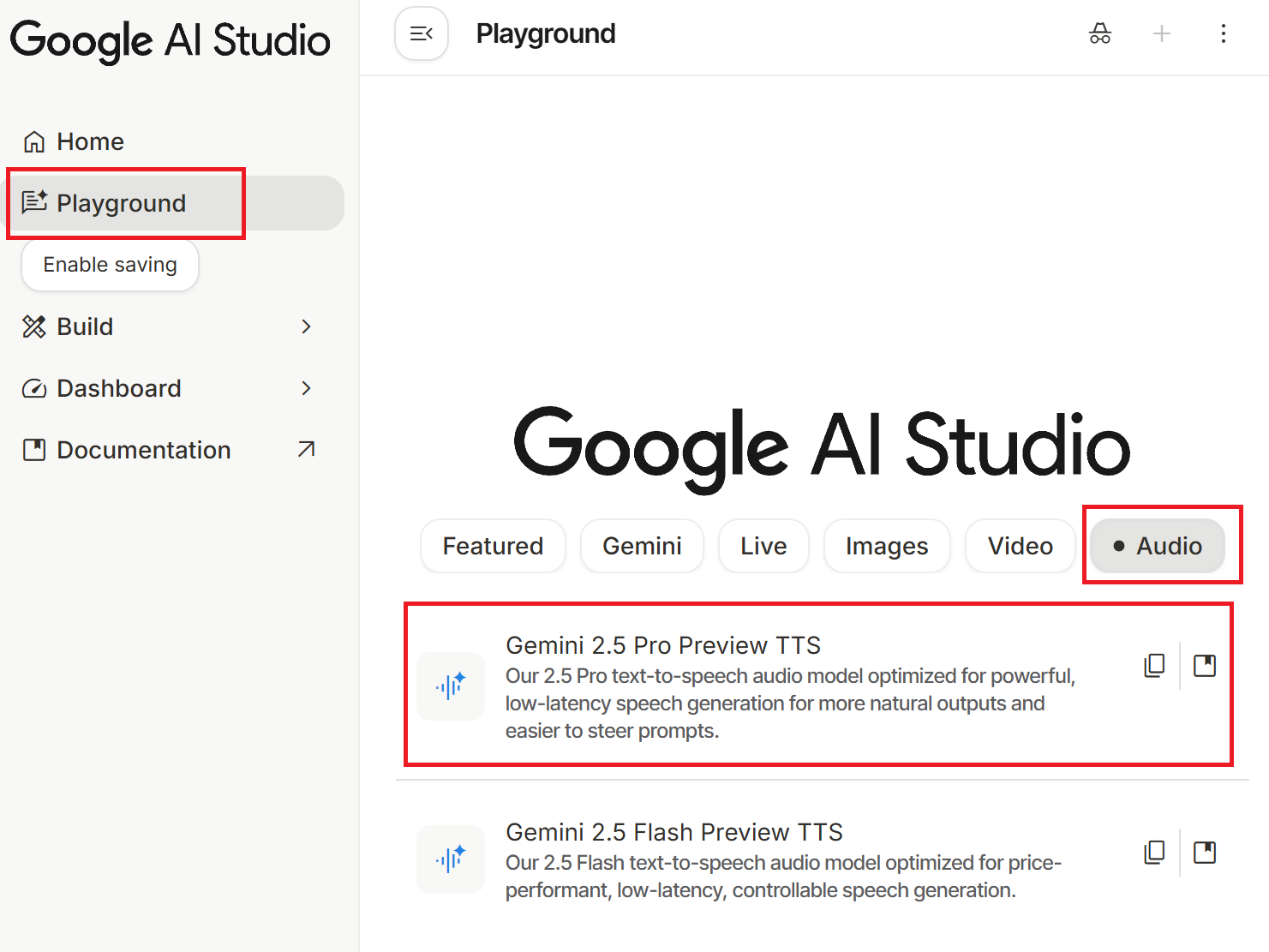Viewport: 1269px width, 952px height.
Task: Switch to the Gemini tab
Action: pyautogui.click(x=642, y=546)
